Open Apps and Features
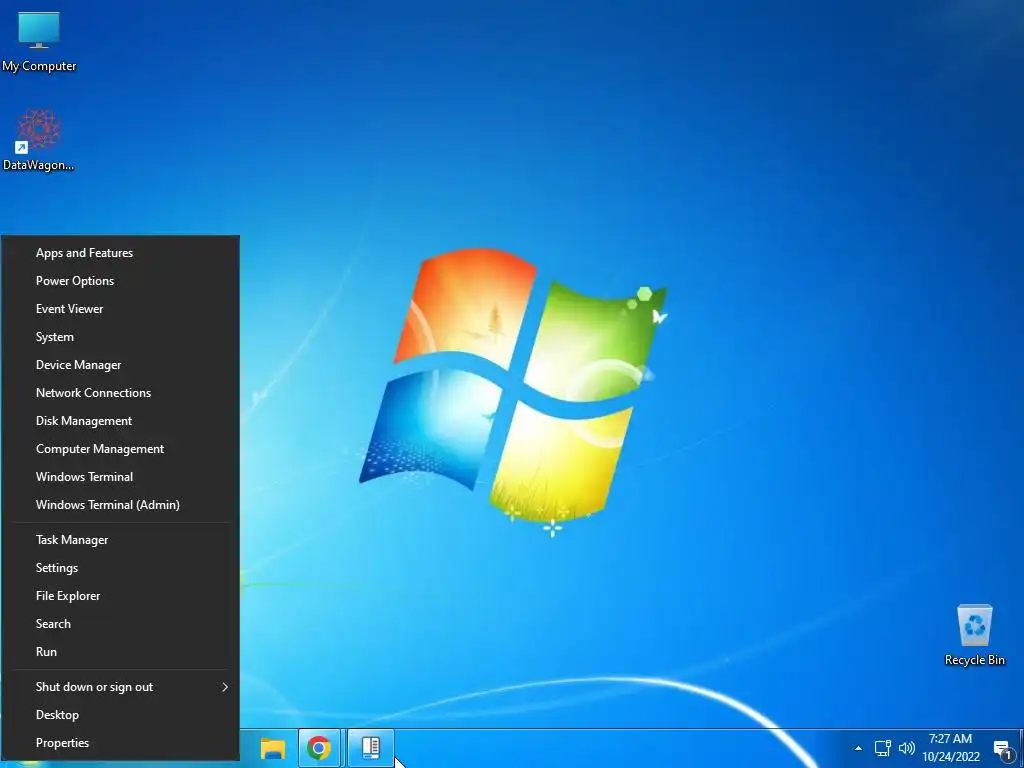Image resolution: width=1024 pixels, height=768 pixels. [121, 253]
